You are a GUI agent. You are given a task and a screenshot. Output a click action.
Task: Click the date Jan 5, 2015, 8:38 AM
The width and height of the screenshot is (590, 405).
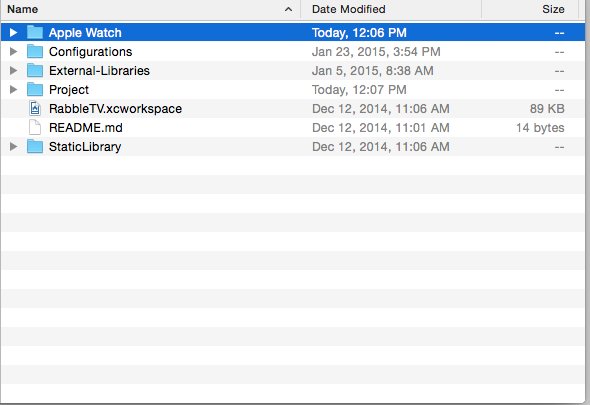373,70
